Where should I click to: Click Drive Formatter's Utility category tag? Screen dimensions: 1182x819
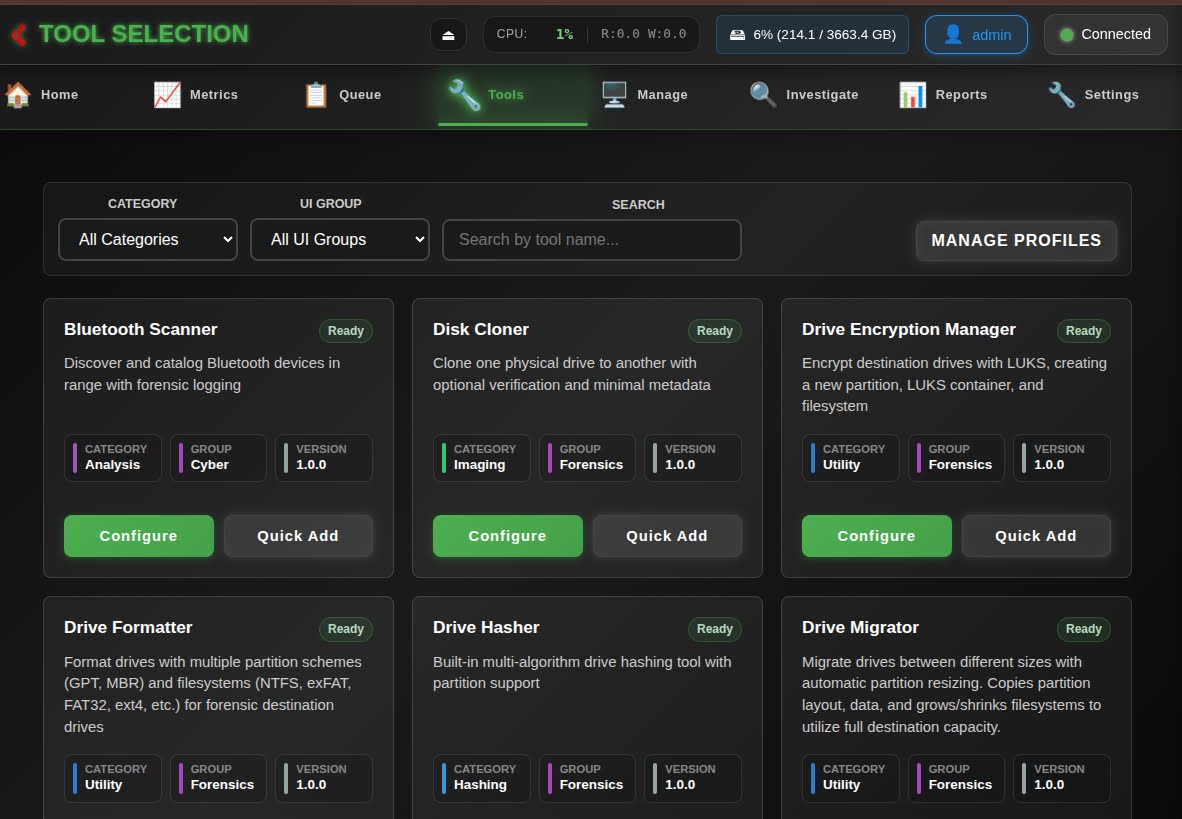pyautogui.click(x=113, y=778)
